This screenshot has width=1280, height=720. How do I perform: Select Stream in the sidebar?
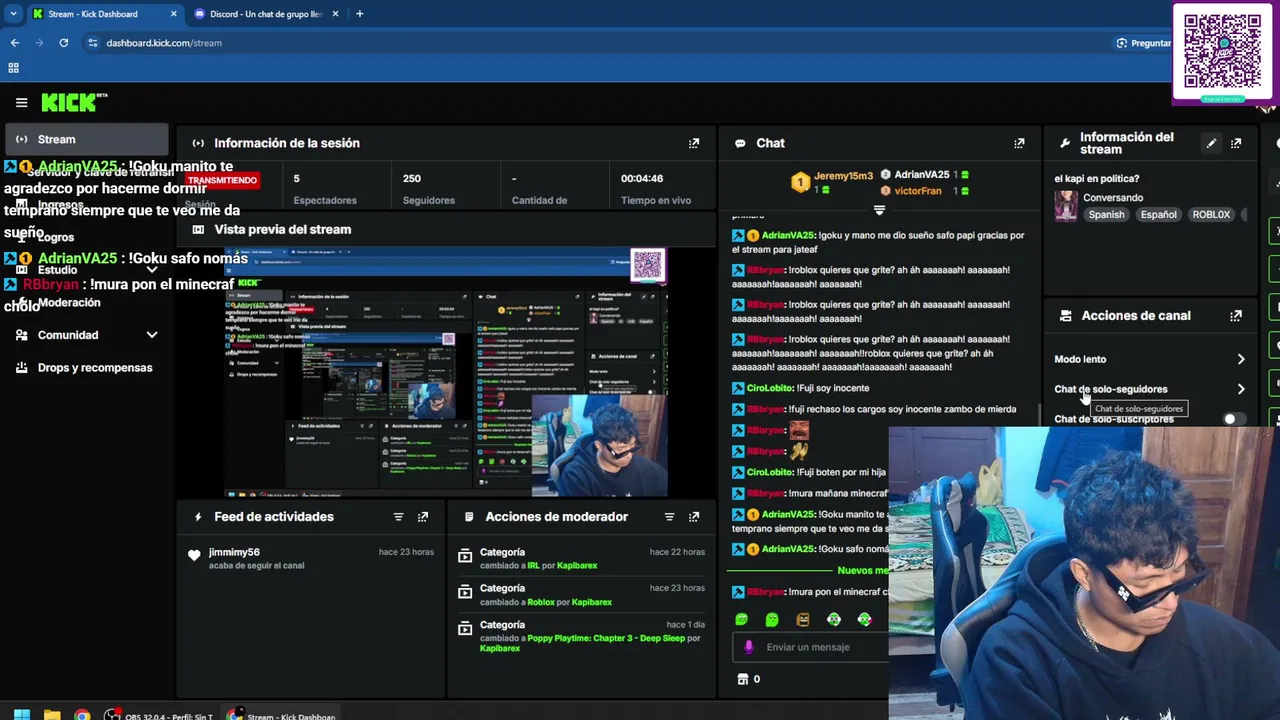[87, 139]
